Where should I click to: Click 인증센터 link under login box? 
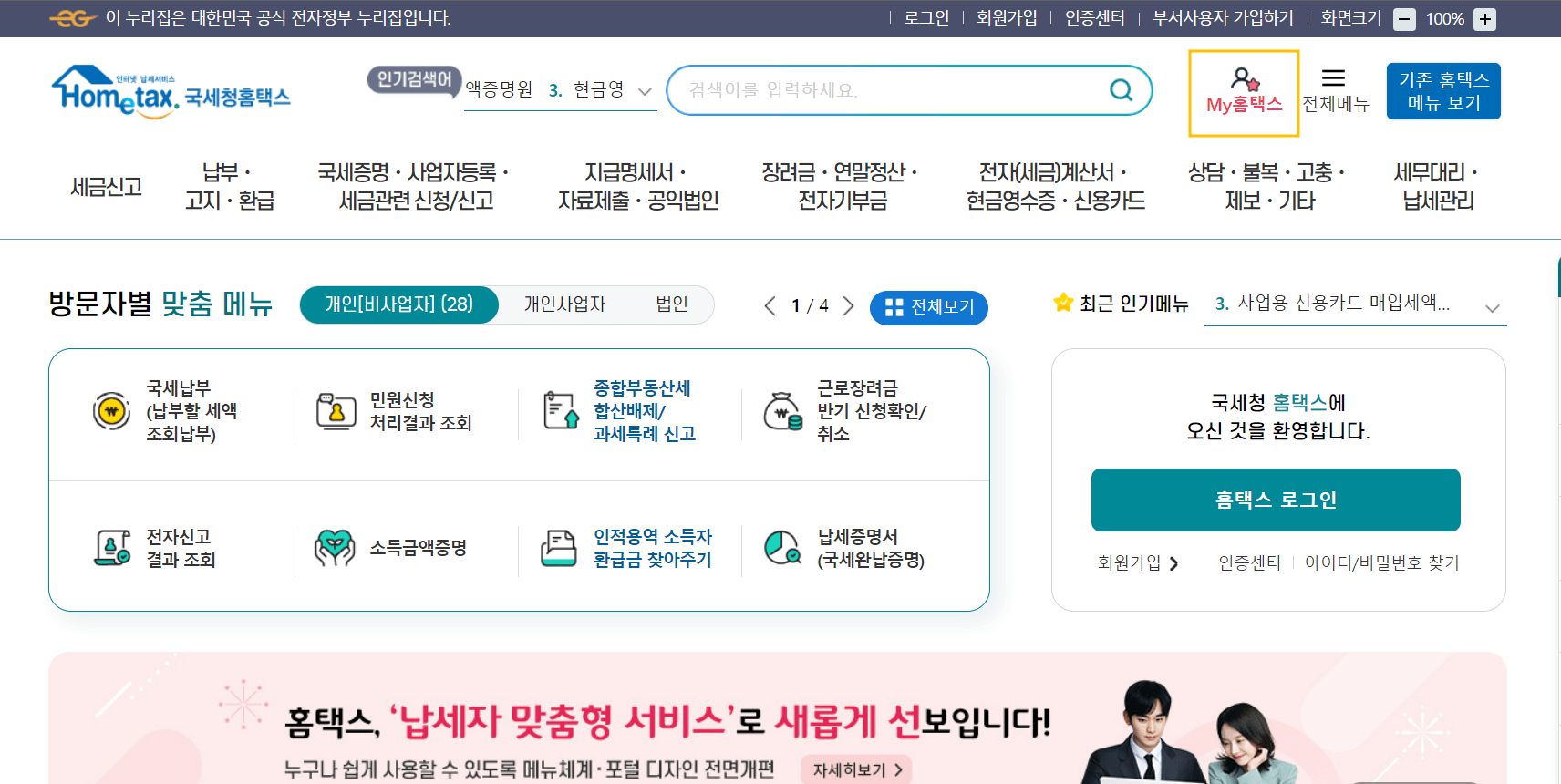pos(1249,562)
